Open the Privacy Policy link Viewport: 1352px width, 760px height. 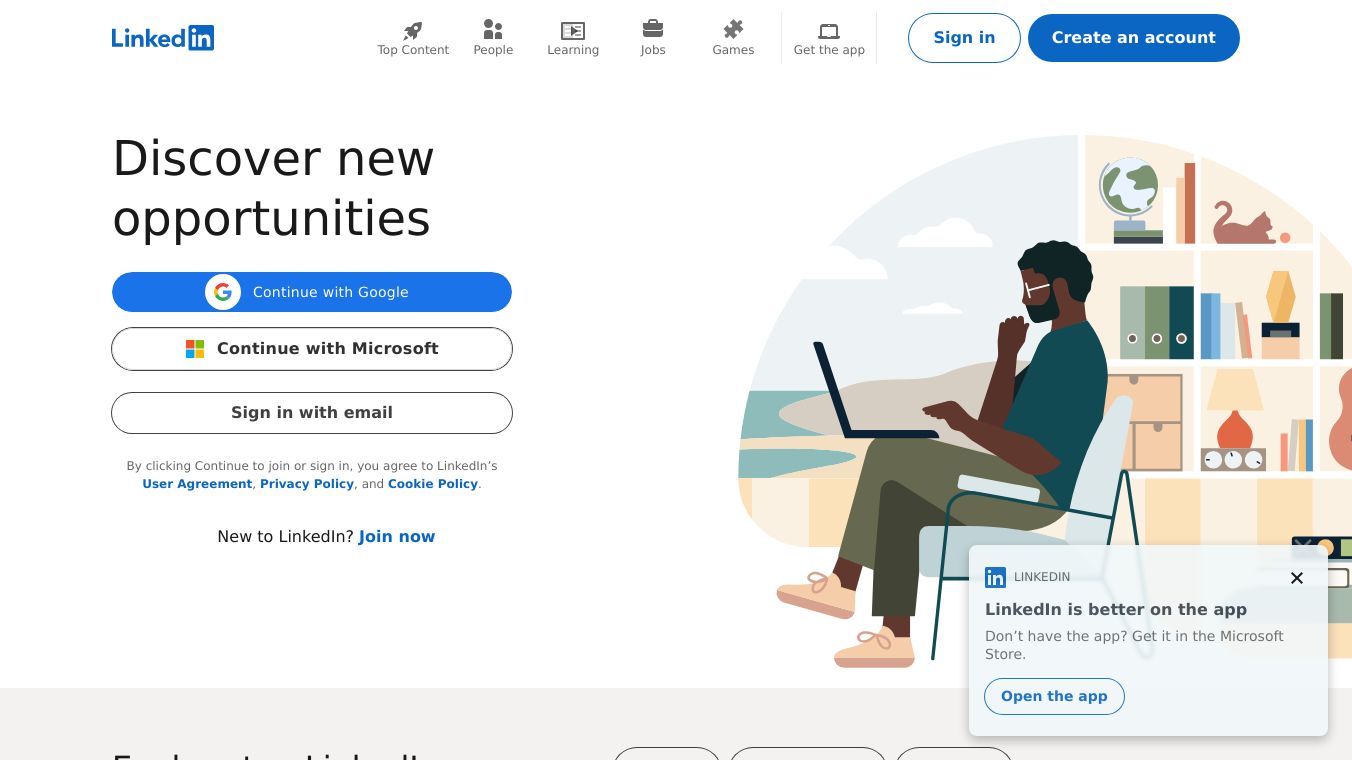307,484
